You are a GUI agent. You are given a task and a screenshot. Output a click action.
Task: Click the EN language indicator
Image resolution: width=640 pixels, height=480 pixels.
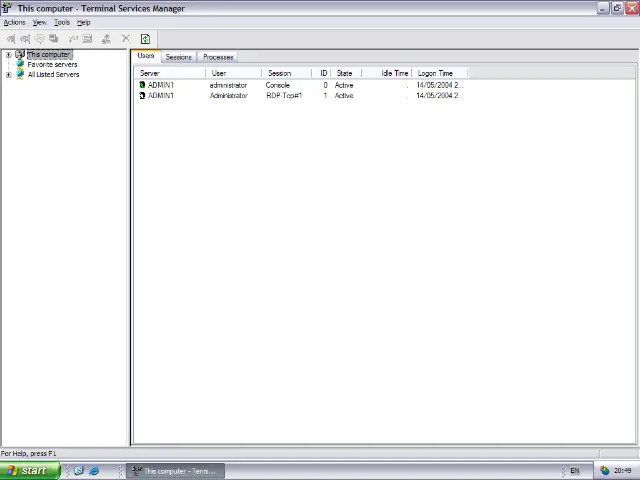pos(575,471)
